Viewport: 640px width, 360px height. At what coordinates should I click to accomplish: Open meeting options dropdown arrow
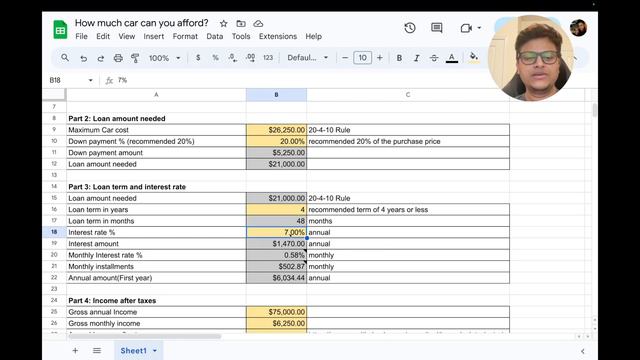click(479, 28)
